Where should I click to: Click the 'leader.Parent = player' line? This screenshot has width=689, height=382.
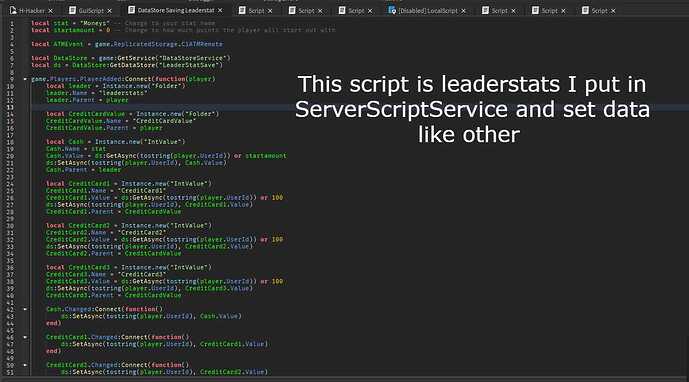(87, 100)
